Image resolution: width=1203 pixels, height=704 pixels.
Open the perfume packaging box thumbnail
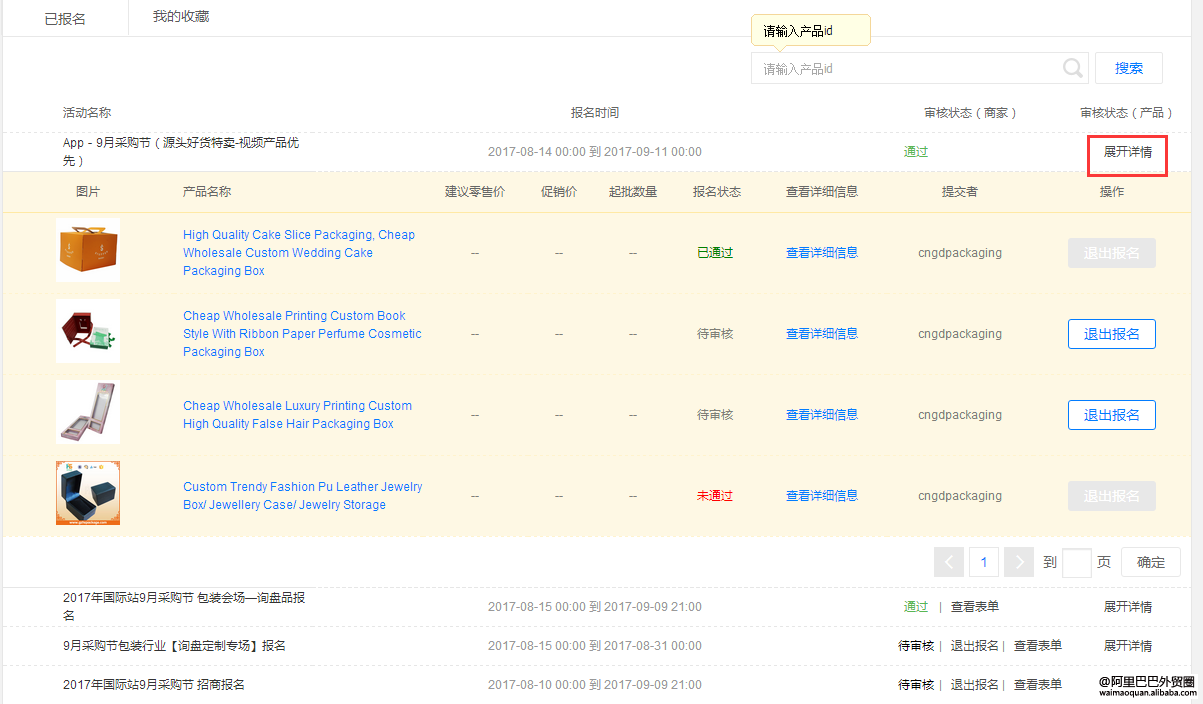[88, 331]
